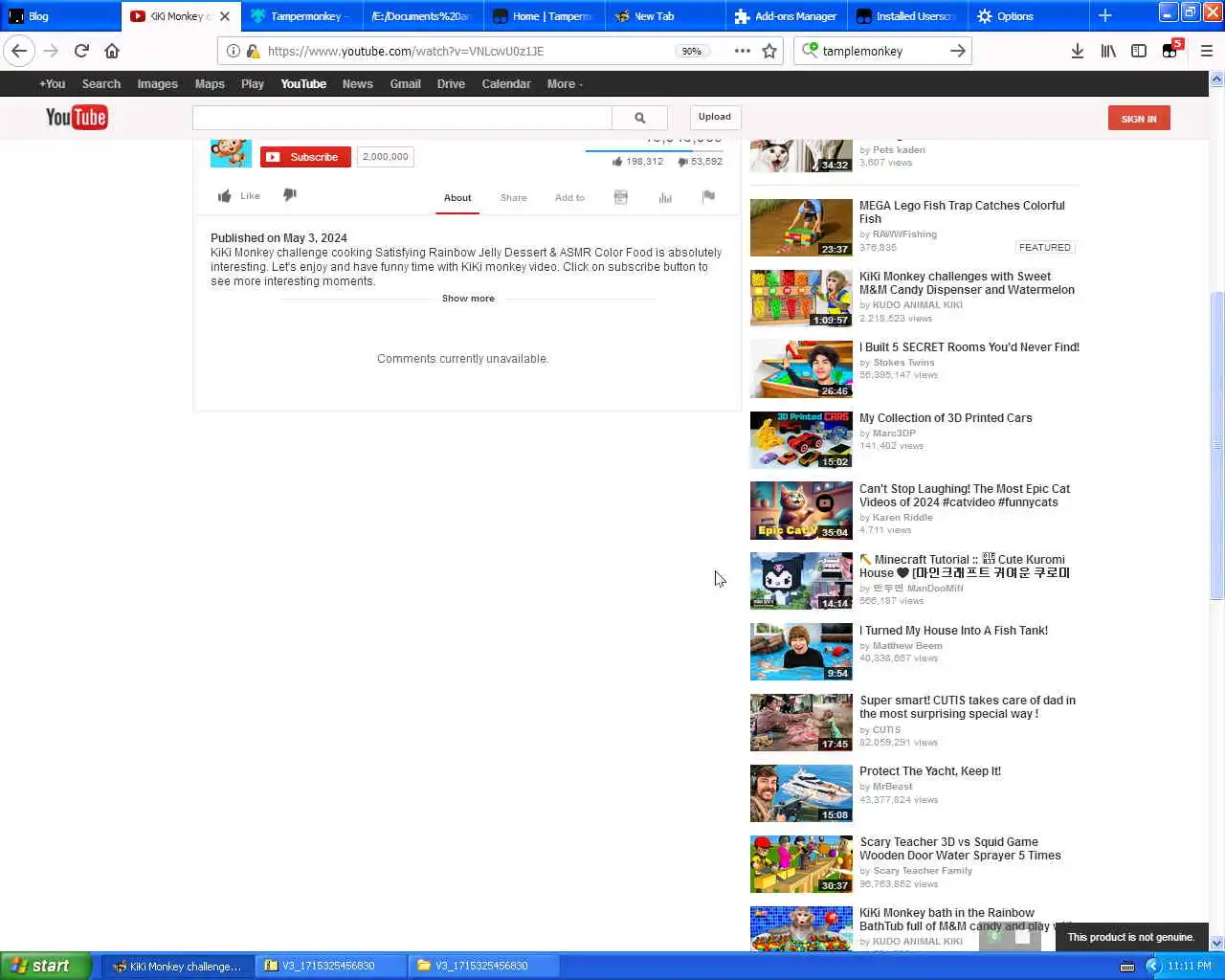
Task: Select the Share tab under the video
Action: [x=513, y=198]
